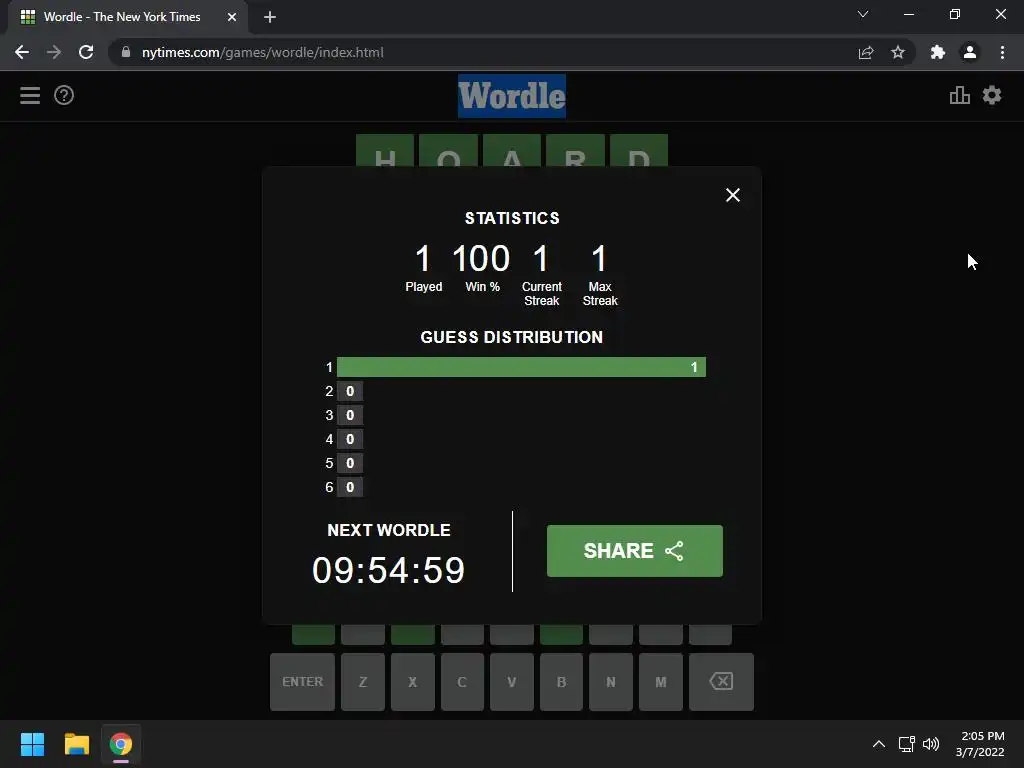Open the statistics bar chart icon
This screenshot has height=768, width=1024.
coord(959,95)
